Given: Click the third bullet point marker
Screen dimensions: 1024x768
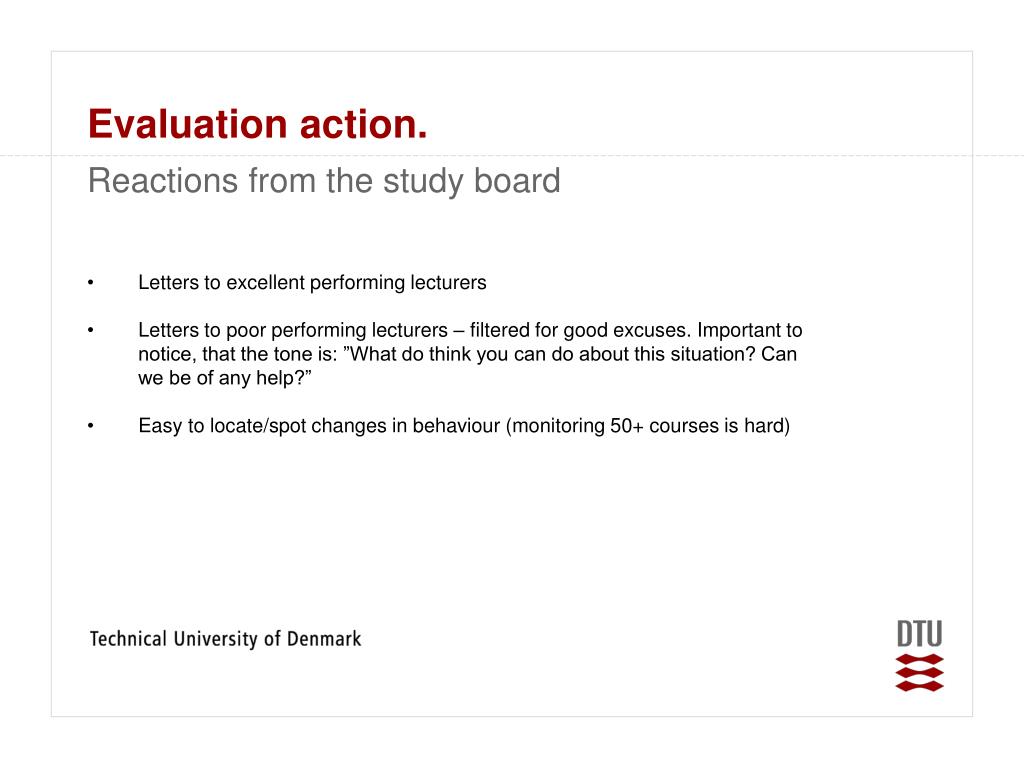Looking at the screenshot, I should coord(91,426).
